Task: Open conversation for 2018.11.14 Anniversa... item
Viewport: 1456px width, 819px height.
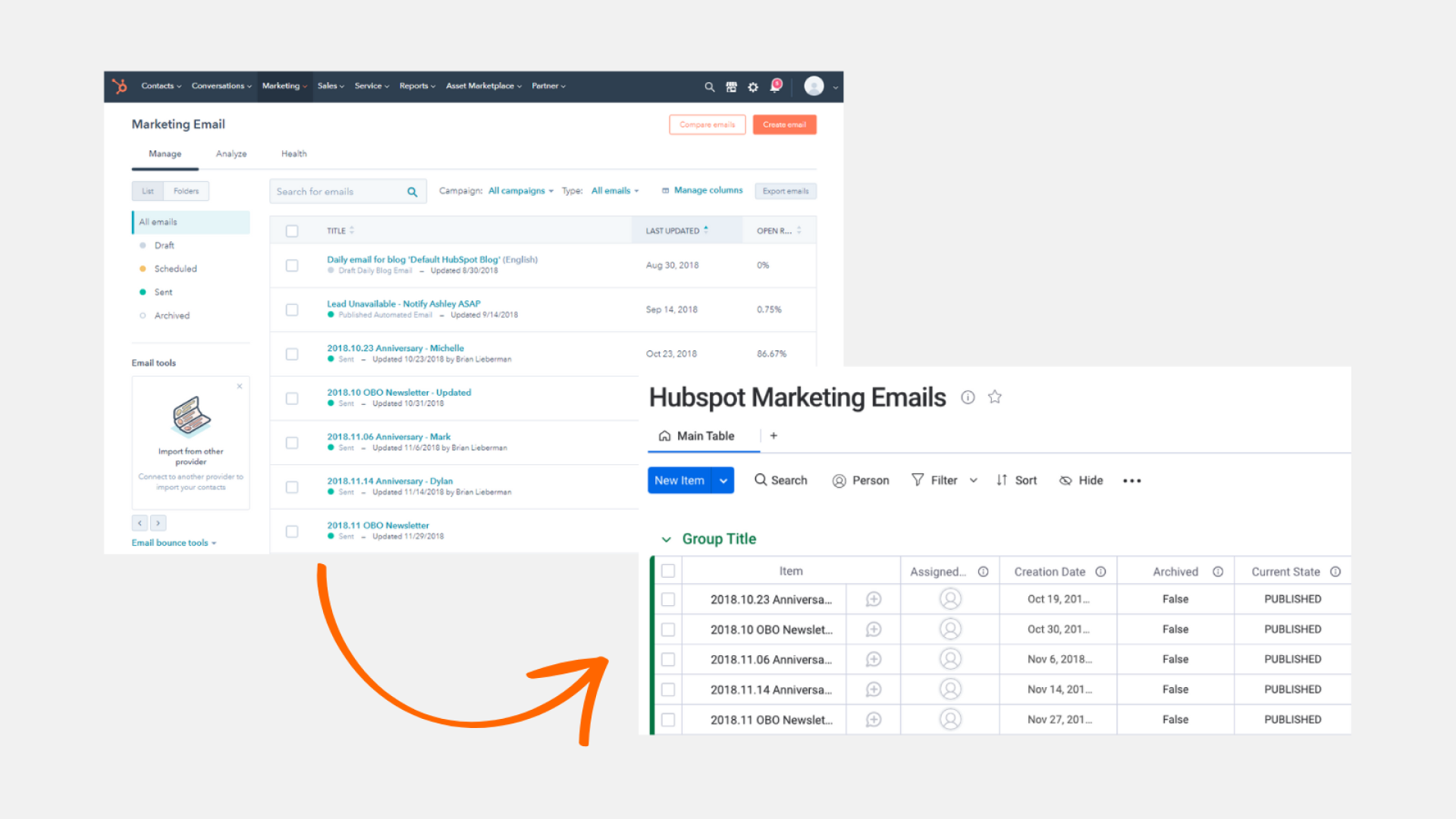Action: click(x=874, y=689)
